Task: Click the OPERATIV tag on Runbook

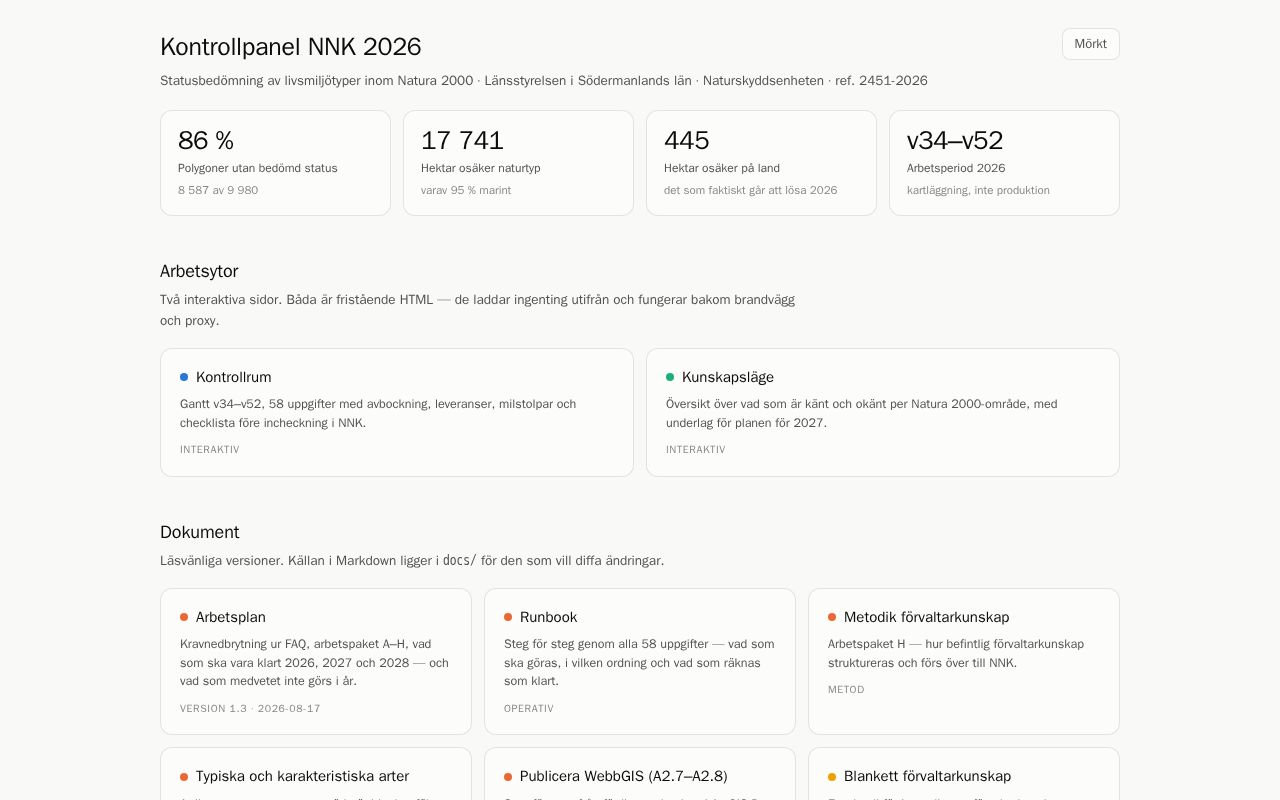Action: [529, 709]
